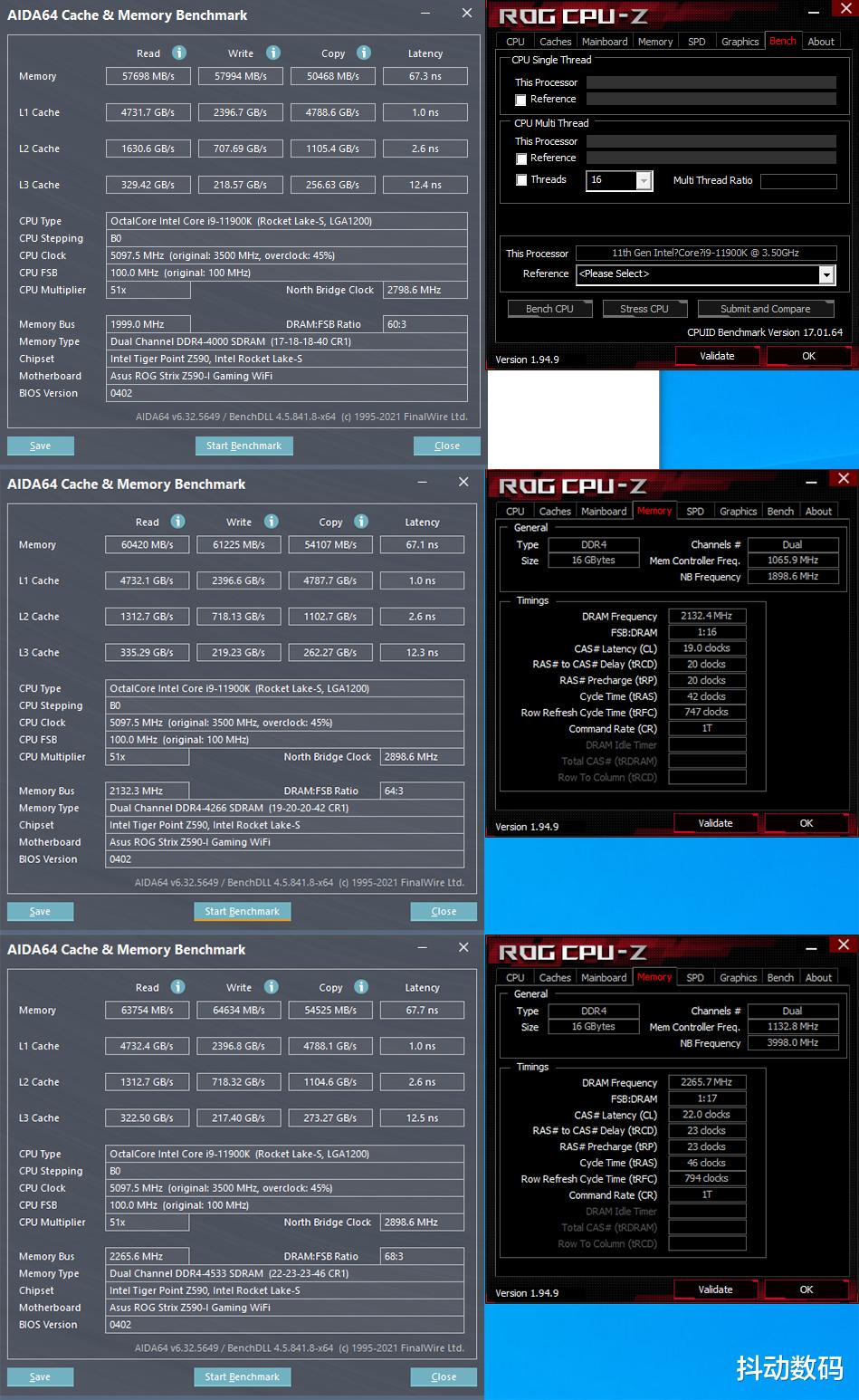The height and width of the screenshot is (1400, 859).
Task: Select Memory tab in top CPU-Z window
Action: coord(655,42)
